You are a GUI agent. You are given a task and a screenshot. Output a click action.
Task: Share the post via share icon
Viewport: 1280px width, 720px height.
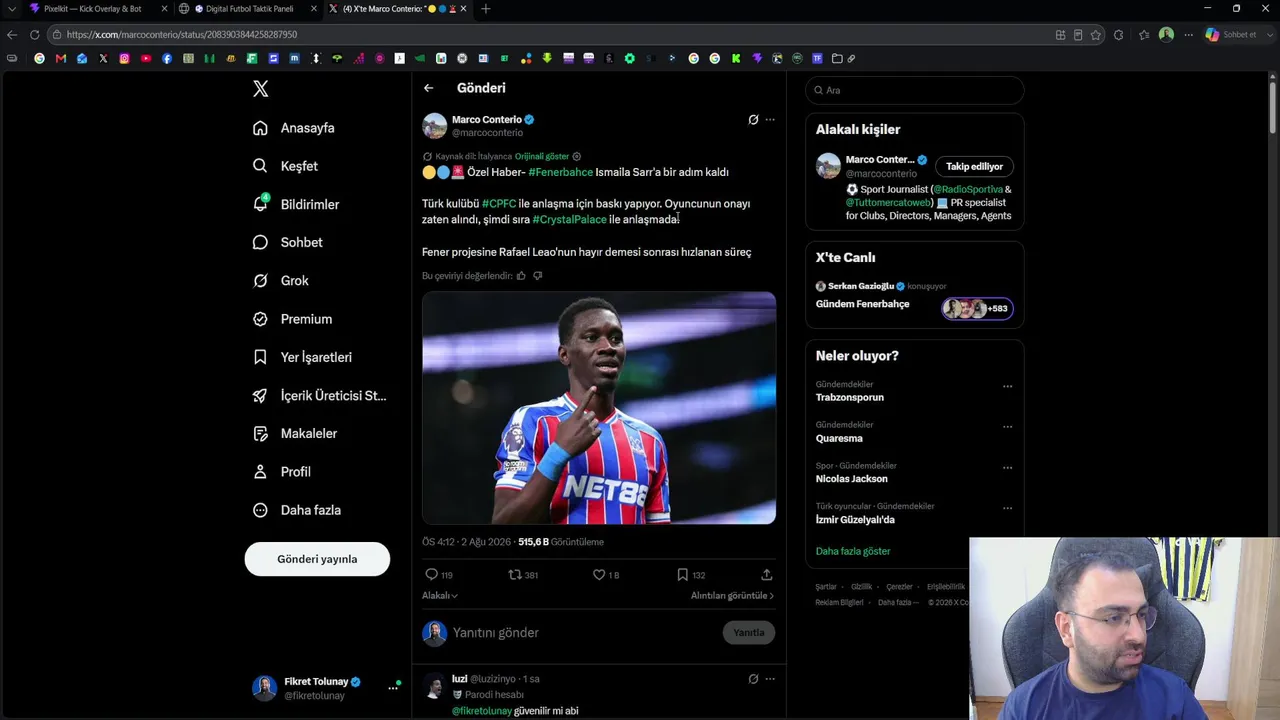(x=766, y=575)
